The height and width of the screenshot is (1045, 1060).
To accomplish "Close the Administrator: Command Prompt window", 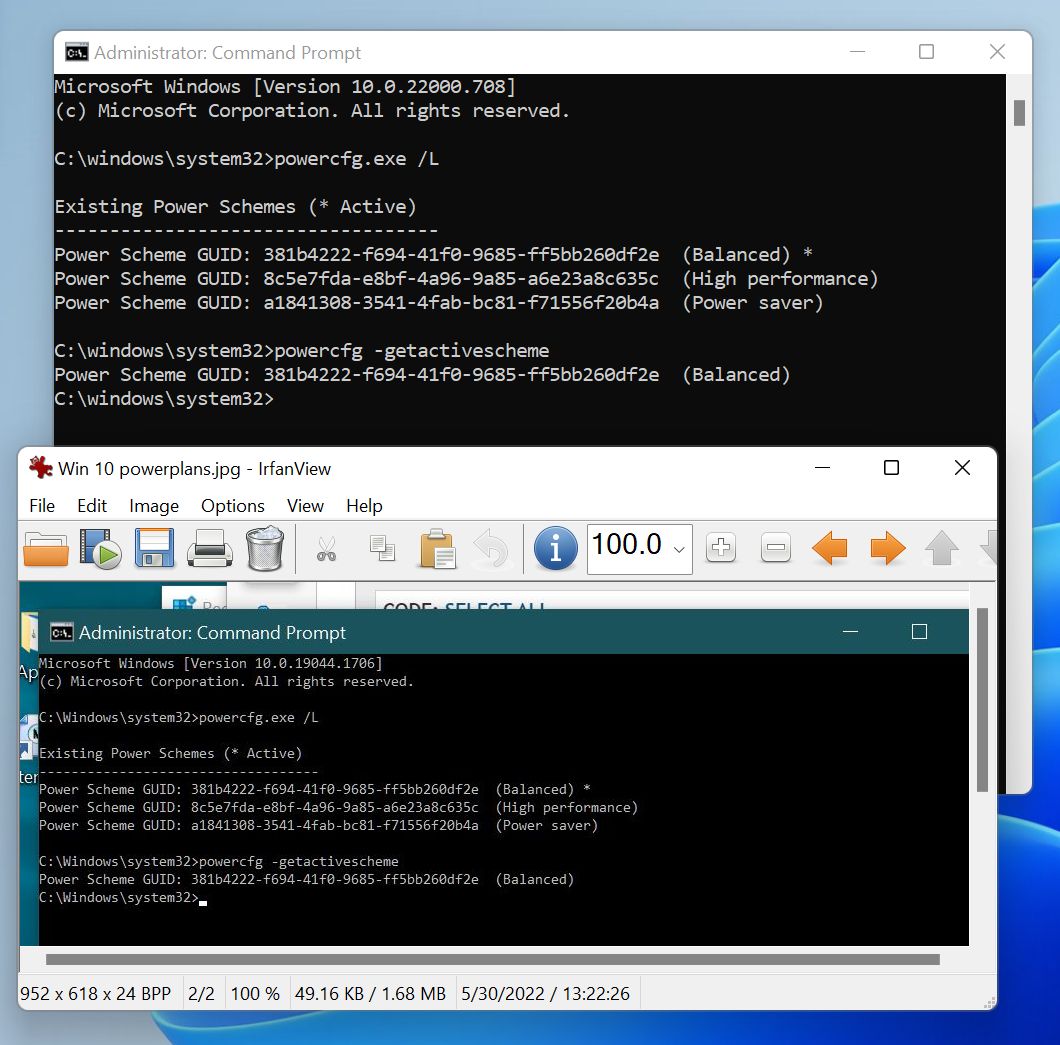I will (997, 52).
